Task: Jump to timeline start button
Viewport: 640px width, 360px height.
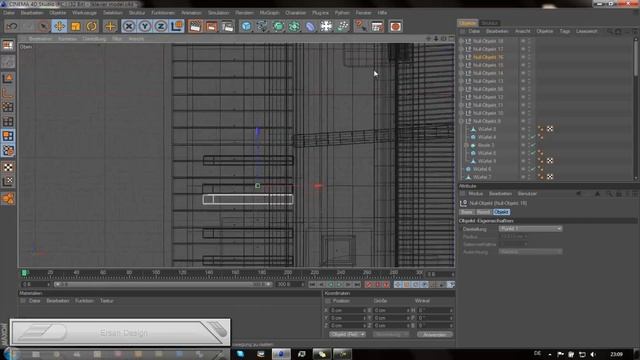Action: (x=312, y=284)
